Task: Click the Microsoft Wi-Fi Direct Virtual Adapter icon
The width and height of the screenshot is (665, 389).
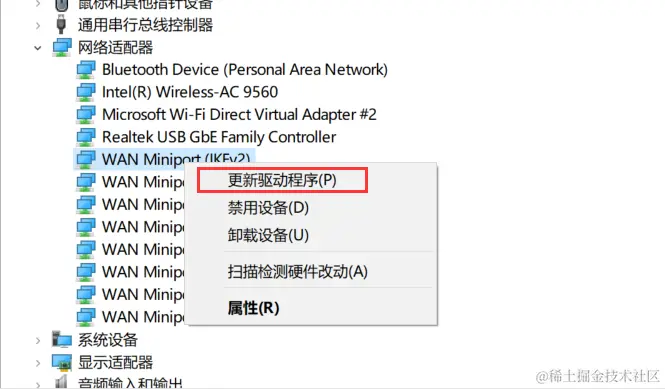Action: click(x=86, y=115)
